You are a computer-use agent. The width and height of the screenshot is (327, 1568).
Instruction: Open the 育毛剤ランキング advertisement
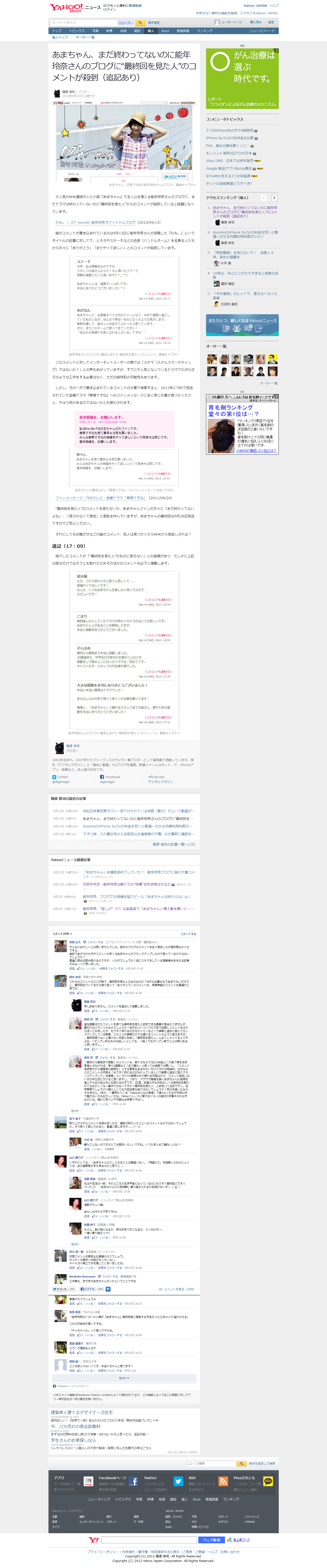pos(242,424)
